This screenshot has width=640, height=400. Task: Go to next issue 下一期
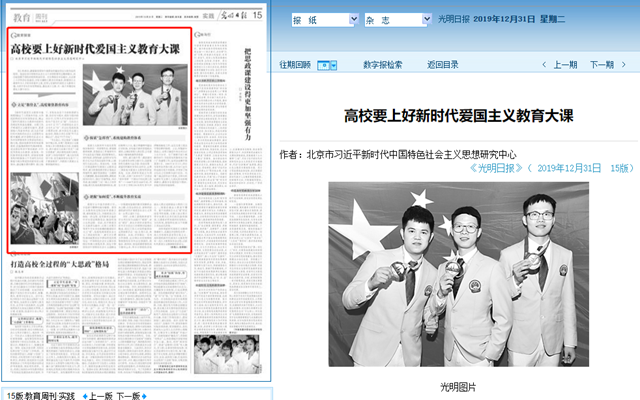600,65
